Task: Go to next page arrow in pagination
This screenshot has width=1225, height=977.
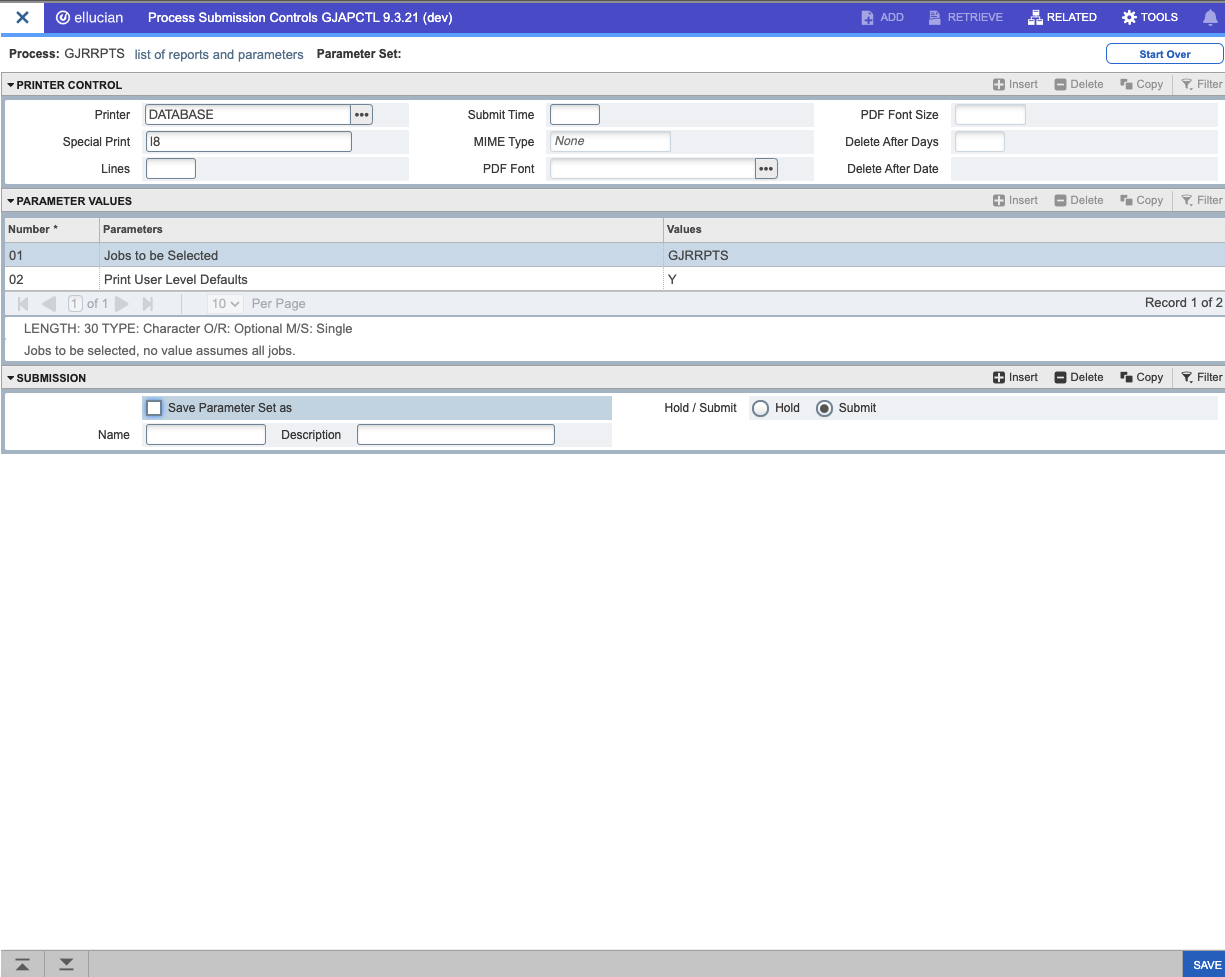Action: pyautogui.click(x=121, y=304)
